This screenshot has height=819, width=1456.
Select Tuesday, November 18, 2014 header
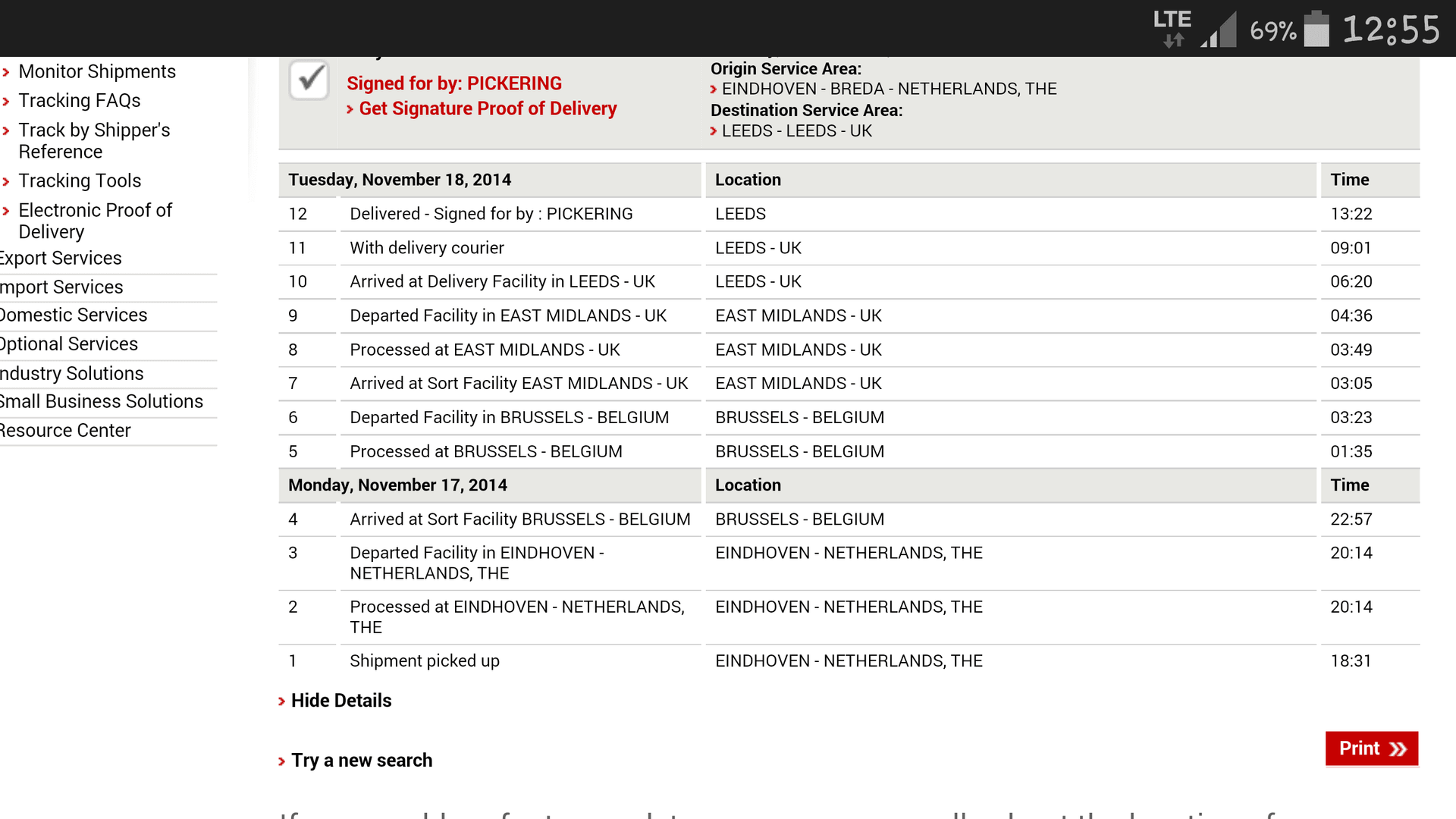click(x=490, y=180)
